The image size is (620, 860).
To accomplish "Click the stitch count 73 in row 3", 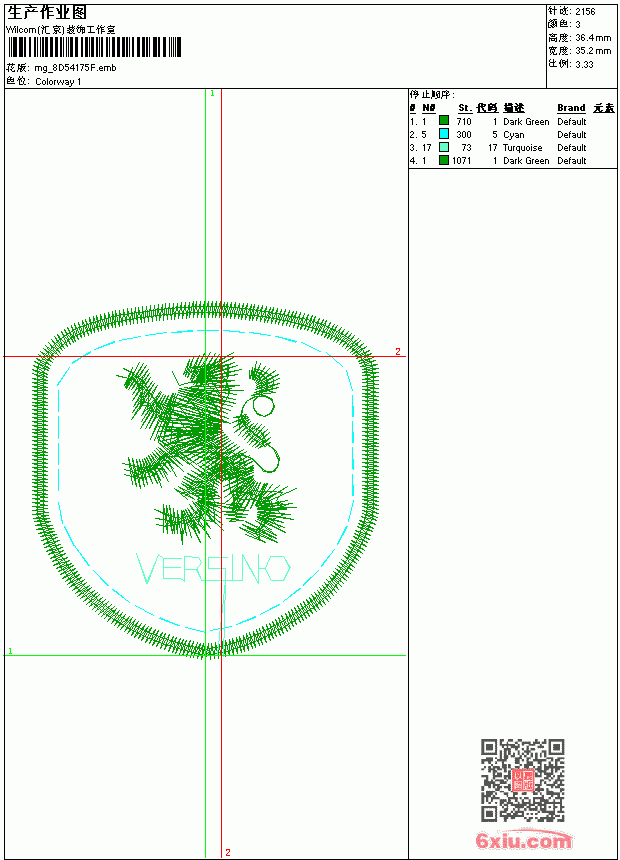I will (466, 148).
